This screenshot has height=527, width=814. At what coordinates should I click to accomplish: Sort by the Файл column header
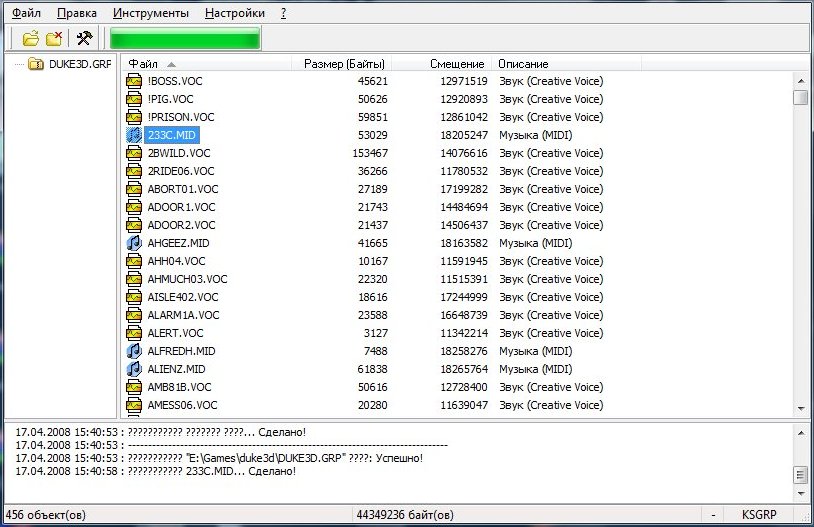point(206,64)
